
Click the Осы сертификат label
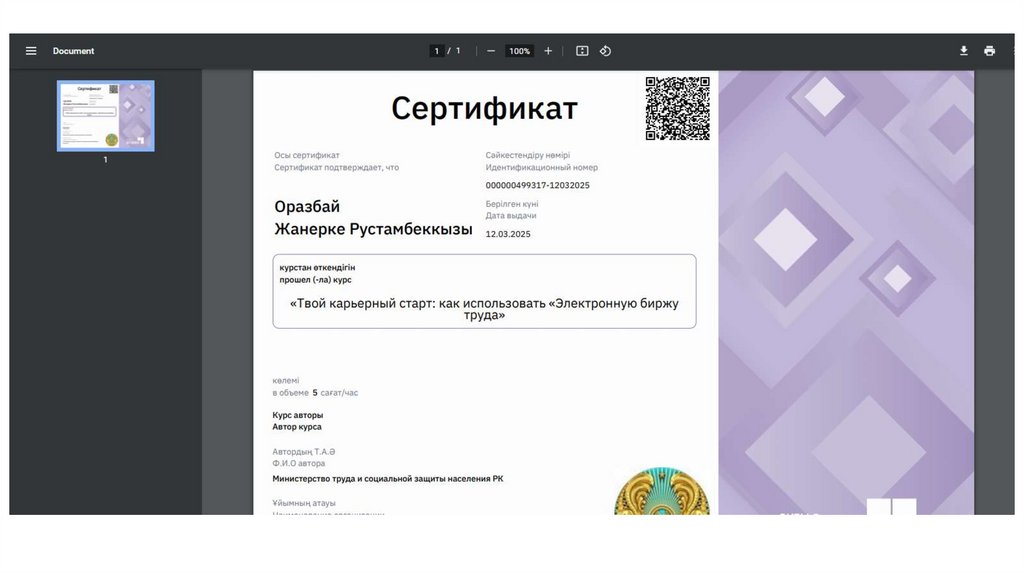coord(307,155)
